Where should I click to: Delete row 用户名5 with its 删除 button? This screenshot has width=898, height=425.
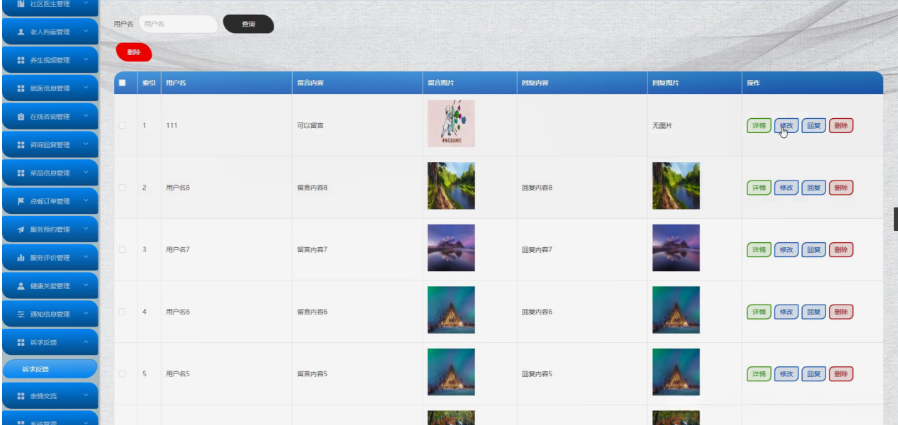(841, 374)
